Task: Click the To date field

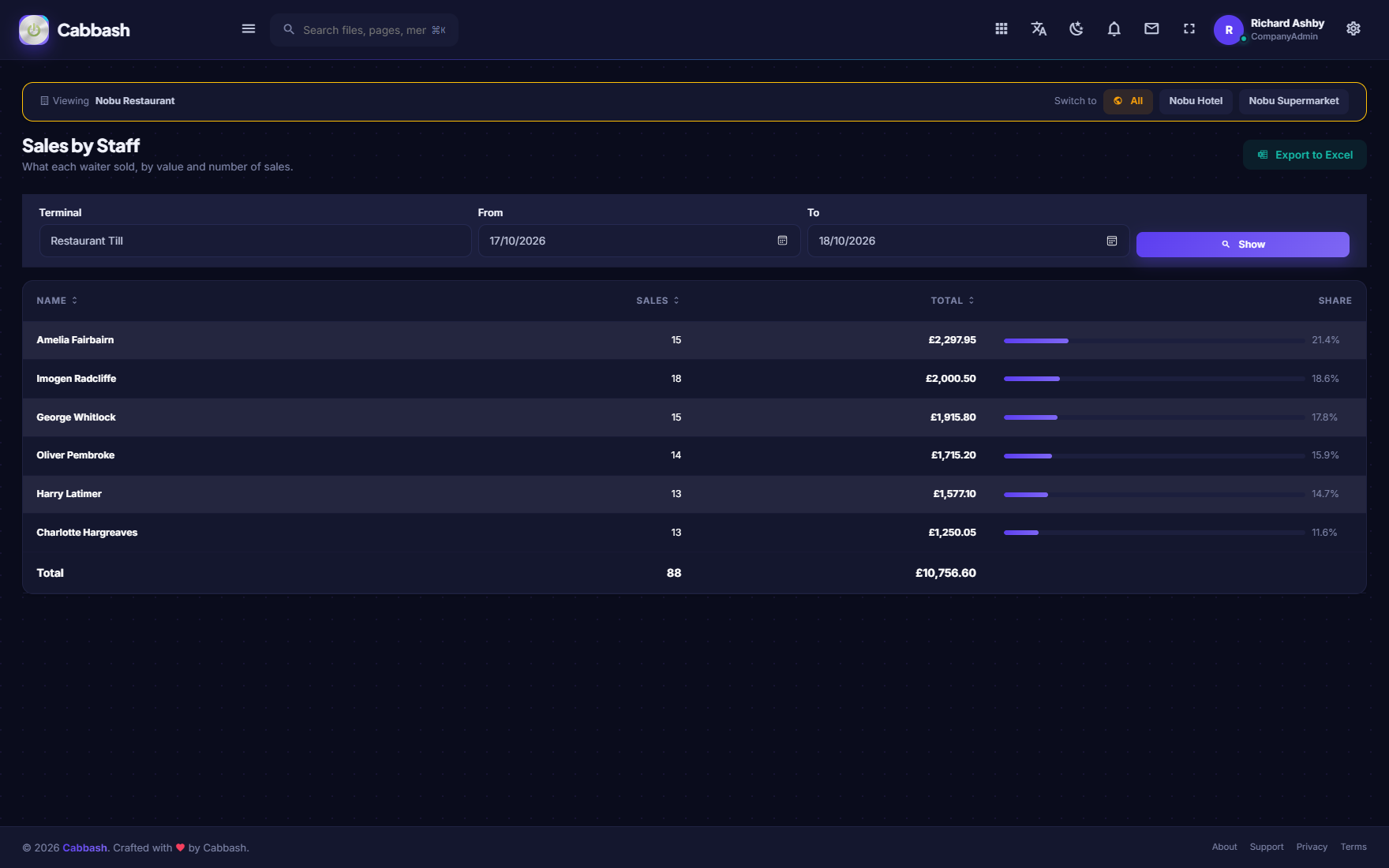Action: 968,241
